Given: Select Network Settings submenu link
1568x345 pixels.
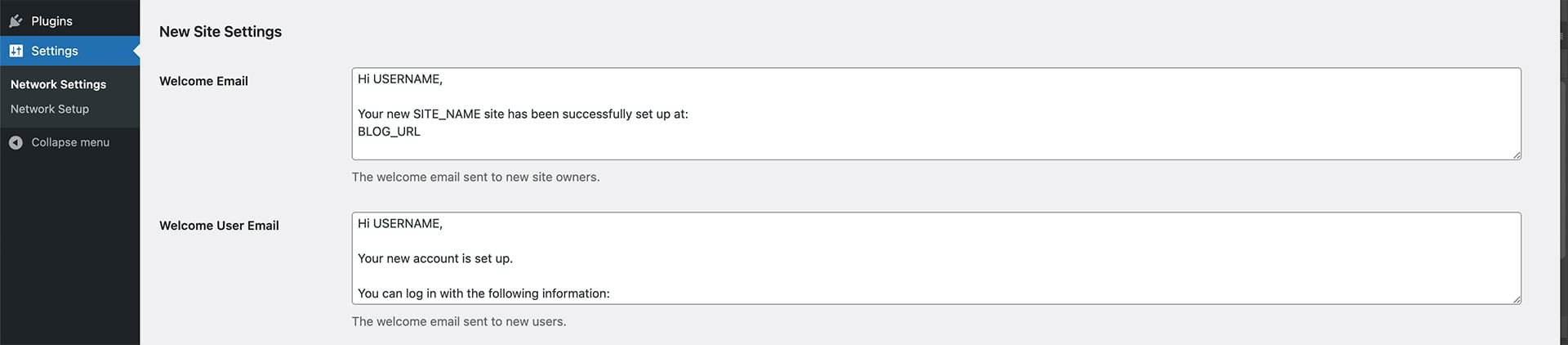Looking at the screenshot, I should coord(58,84).
